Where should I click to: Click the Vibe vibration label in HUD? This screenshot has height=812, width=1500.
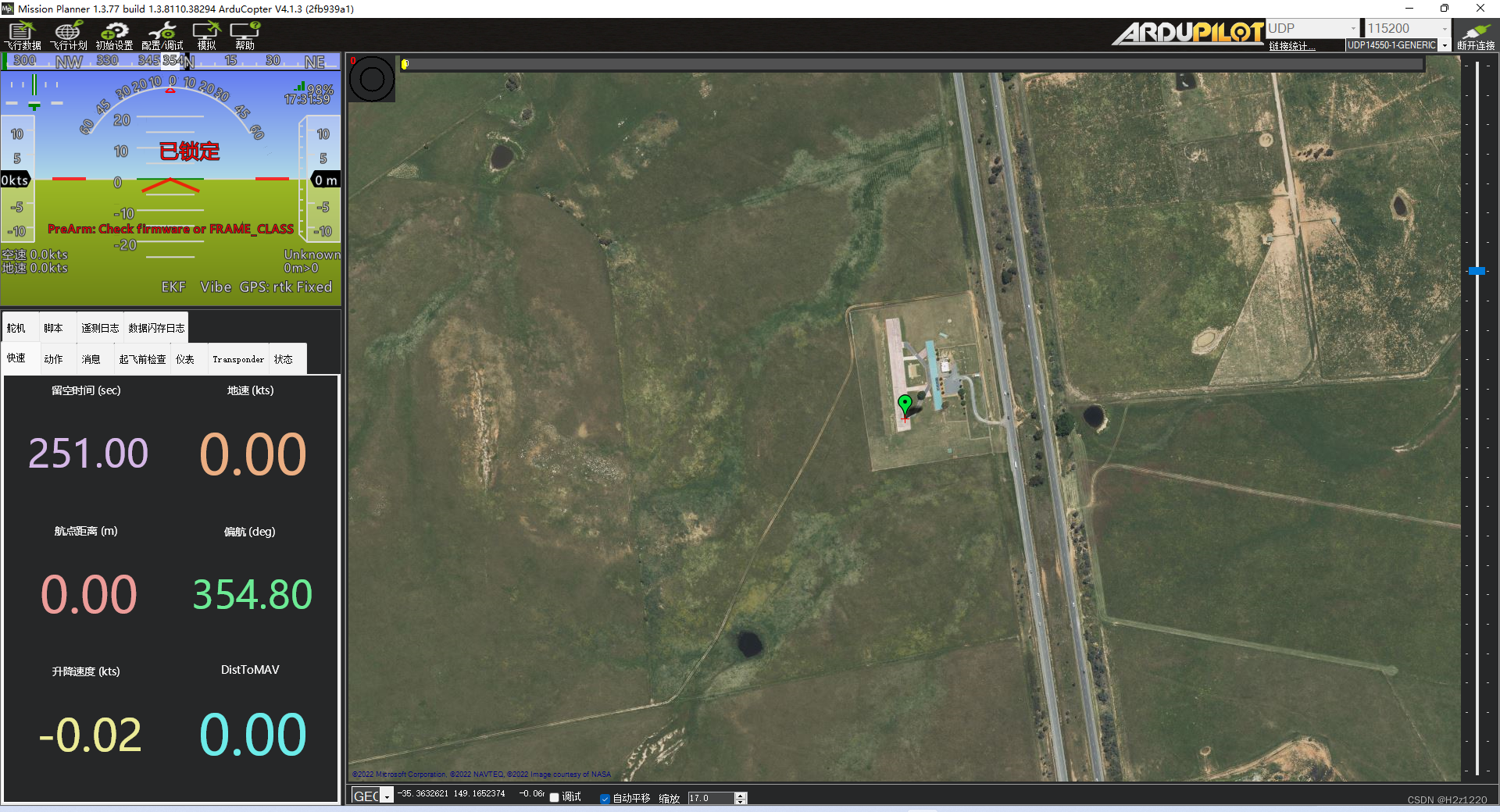[216, 287]
